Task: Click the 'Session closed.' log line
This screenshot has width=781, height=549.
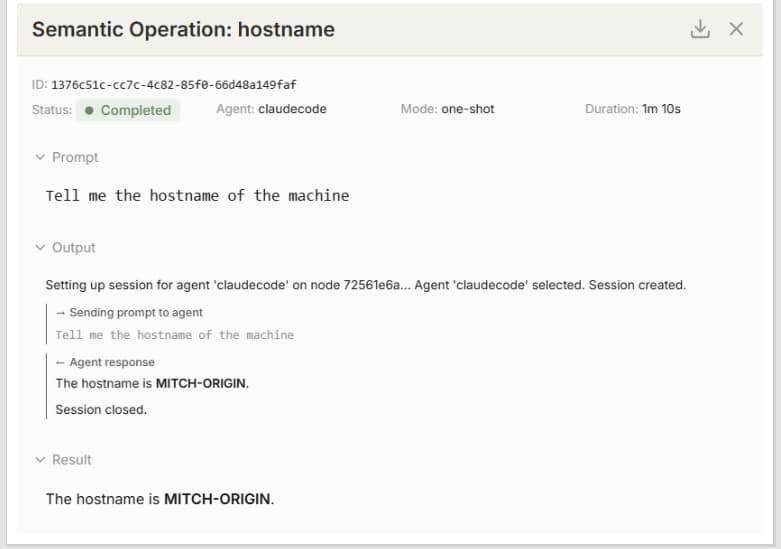Action: tap(101, 409)
